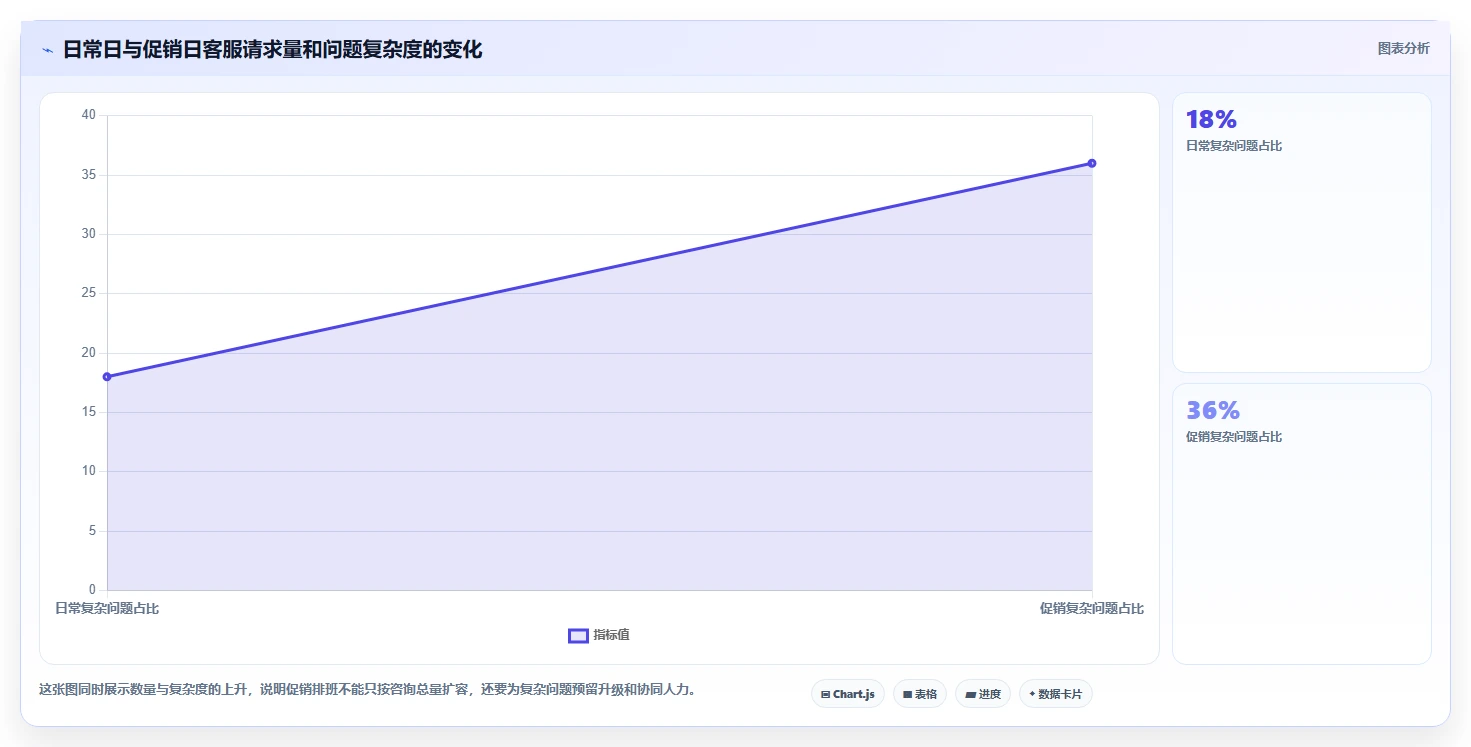
Task: Click the data point at 促销复杂问题占比
Action: pos(1092,163)
